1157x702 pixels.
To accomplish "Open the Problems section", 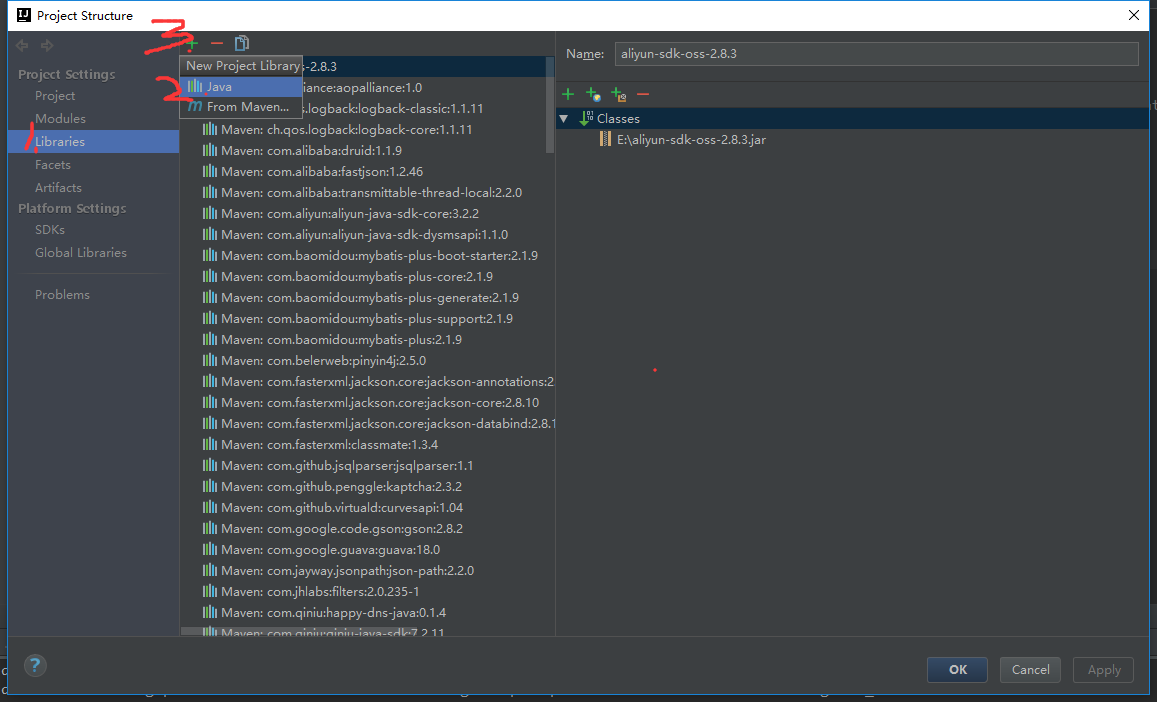I will tap(62, 295).
